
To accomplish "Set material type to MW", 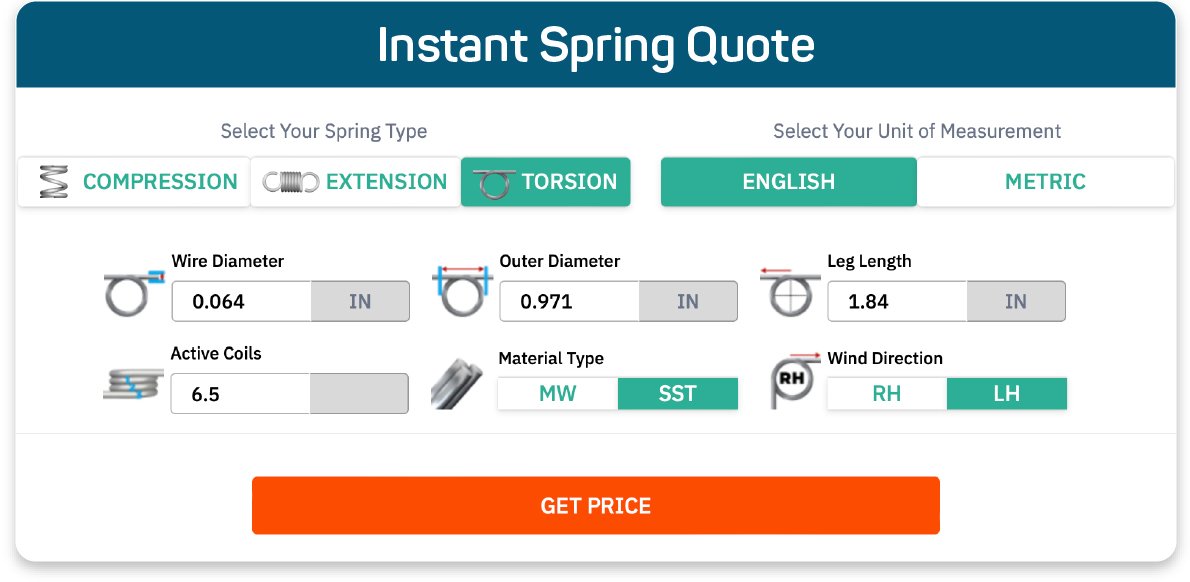I will [x=557, y=394].
